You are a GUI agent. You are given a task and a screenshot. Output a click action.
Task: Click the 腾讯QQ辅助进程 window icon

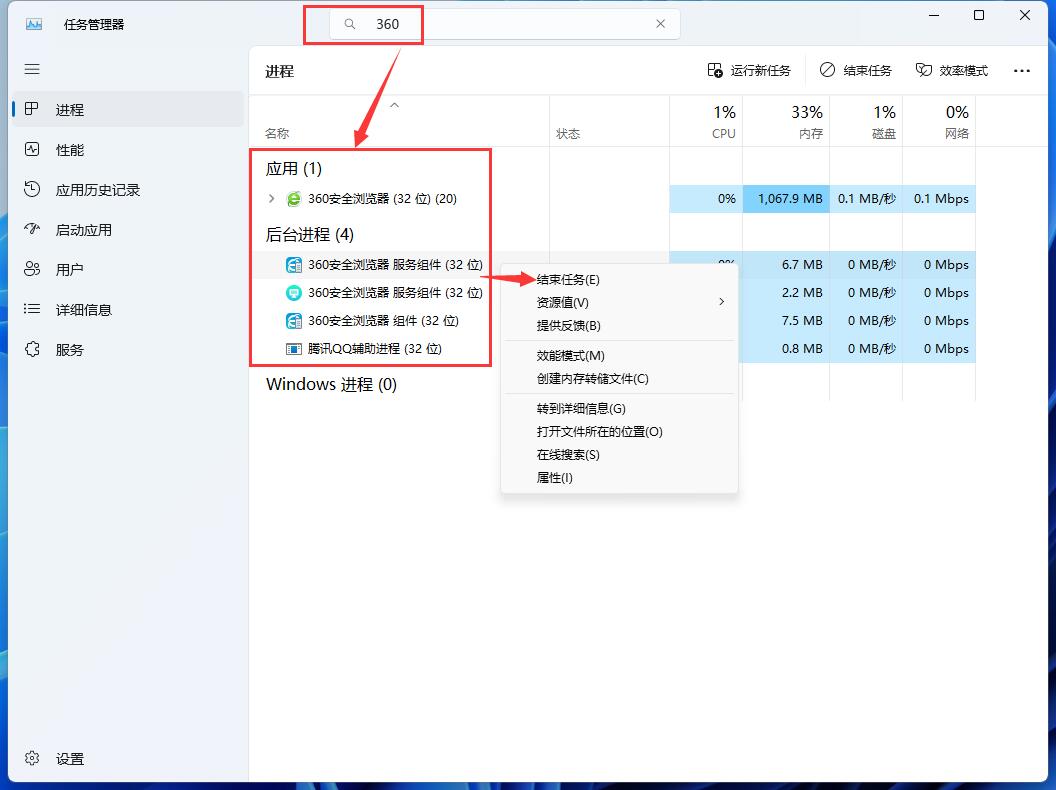click(x=294, y=349)
